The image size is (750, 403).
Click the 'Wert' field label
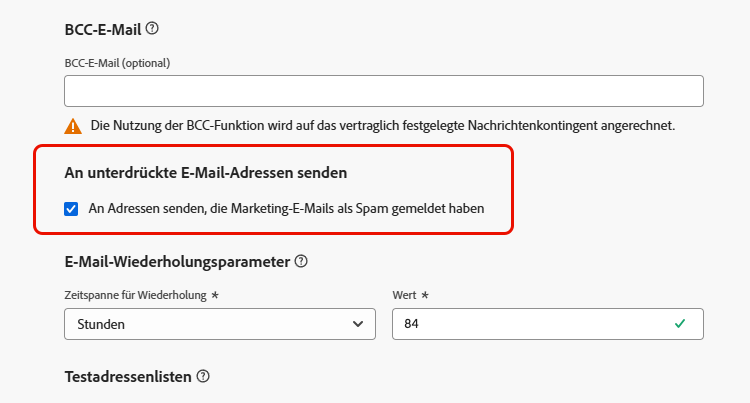(405, 295)
